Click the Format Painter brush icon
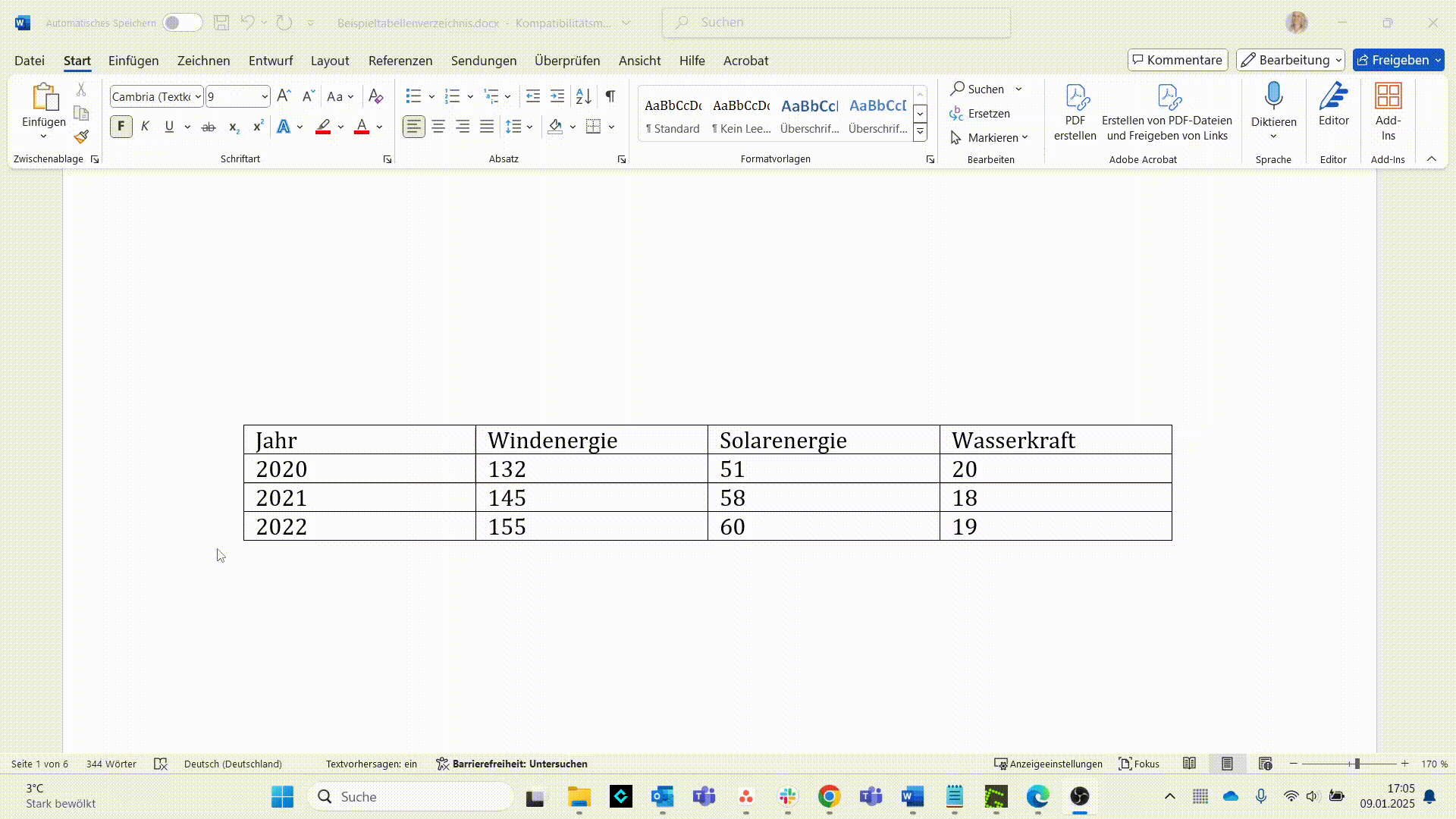 [82, 137]
